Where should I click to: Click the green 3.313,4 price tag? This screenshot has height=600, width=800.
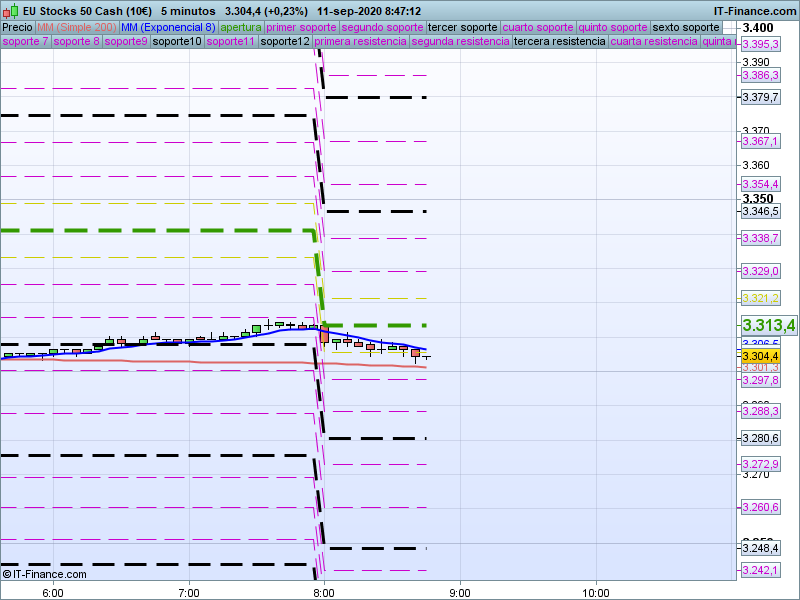point(769,325)
